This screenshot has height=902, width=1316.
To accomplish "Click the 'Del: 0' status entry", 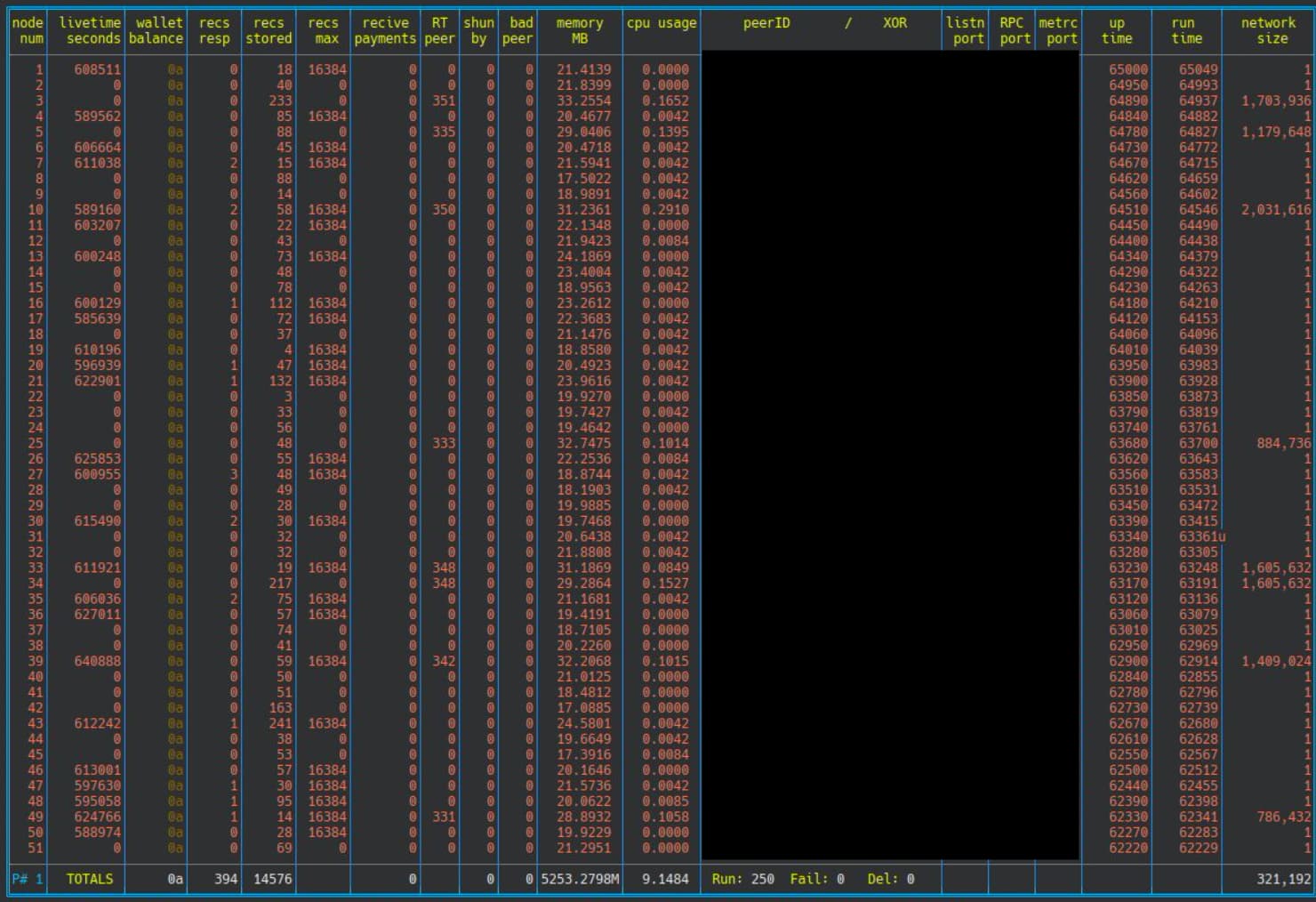I will 890,879.
